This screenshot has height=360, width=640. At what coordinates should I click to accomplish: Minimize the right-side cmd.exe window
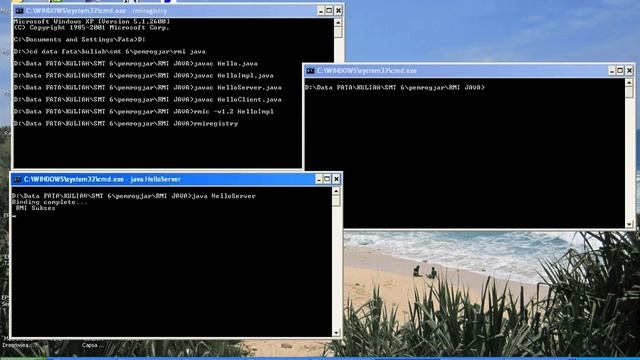click(612, 71)
